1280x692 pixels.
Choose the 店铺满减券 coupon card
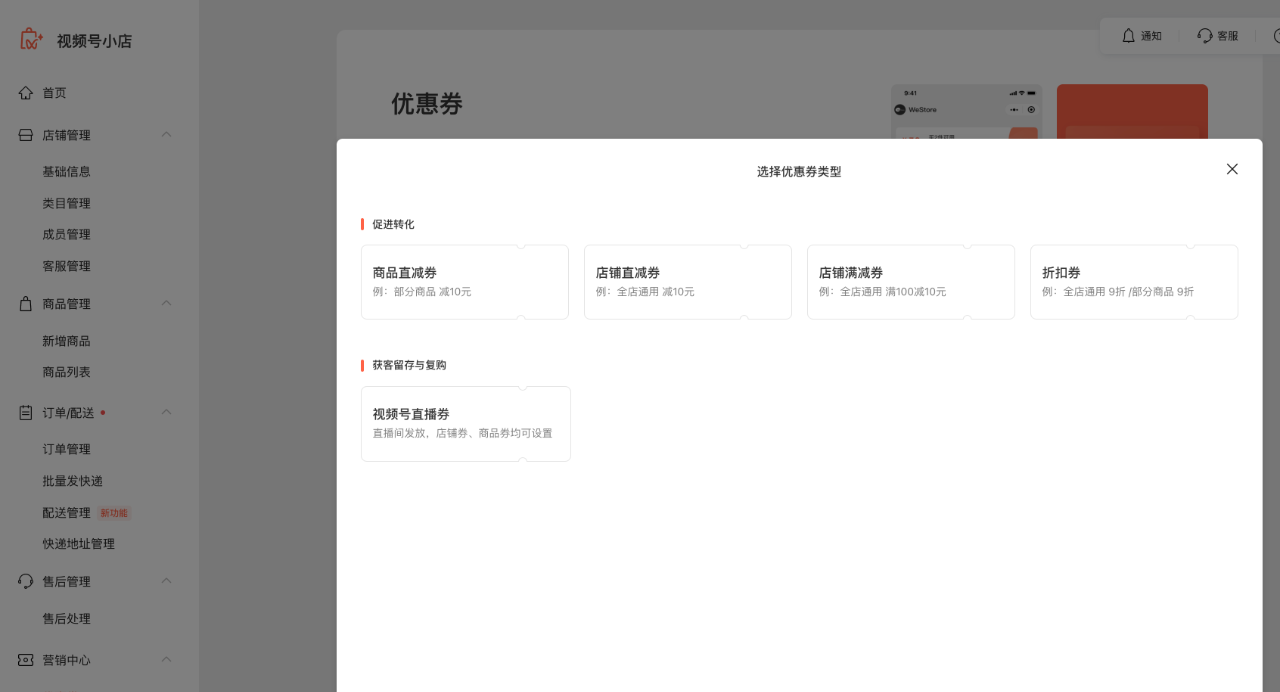[911, 282]
